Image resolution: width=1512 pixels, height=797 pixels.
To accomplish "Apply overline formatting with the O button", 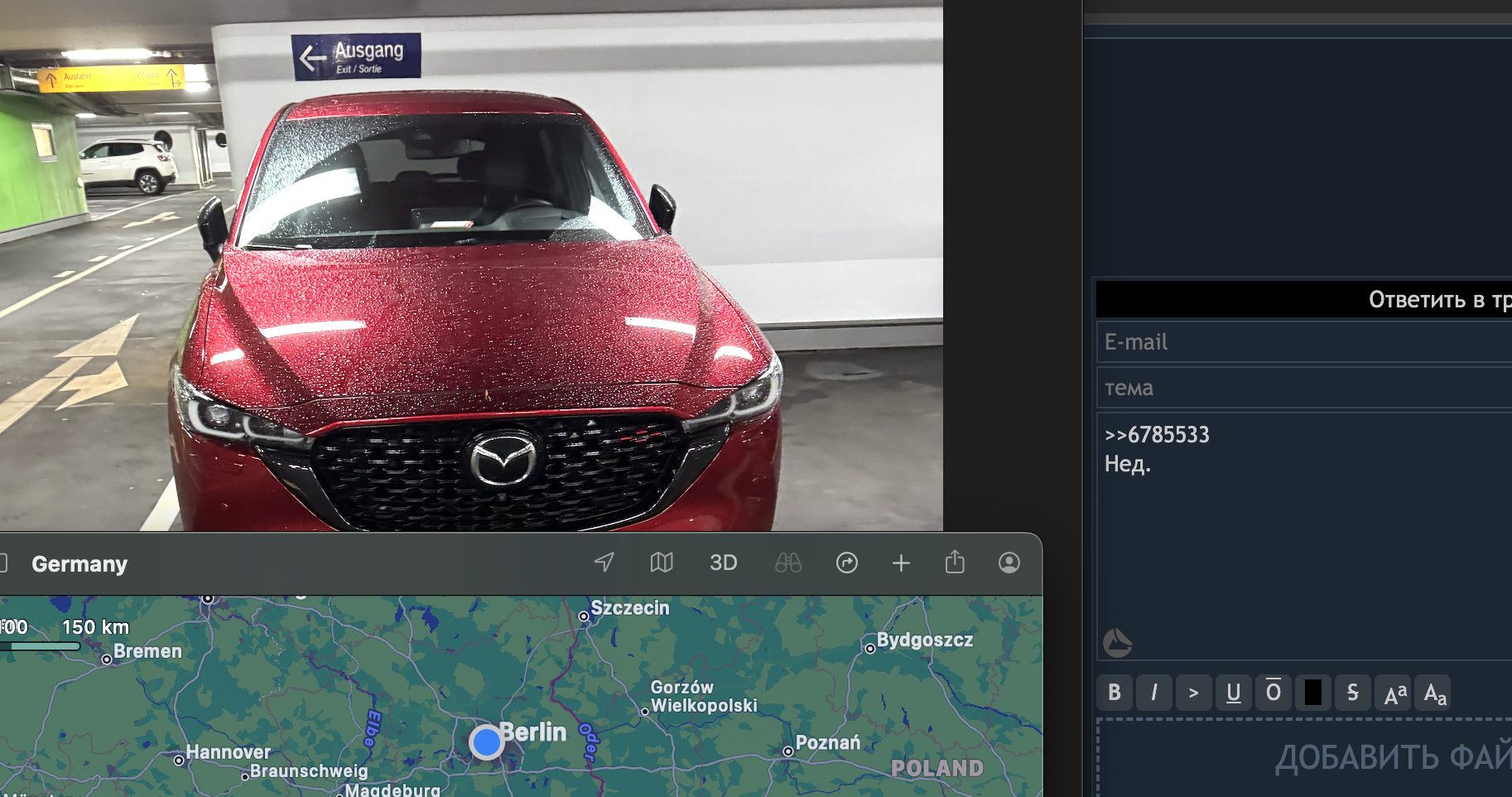I will point(1274,693).
